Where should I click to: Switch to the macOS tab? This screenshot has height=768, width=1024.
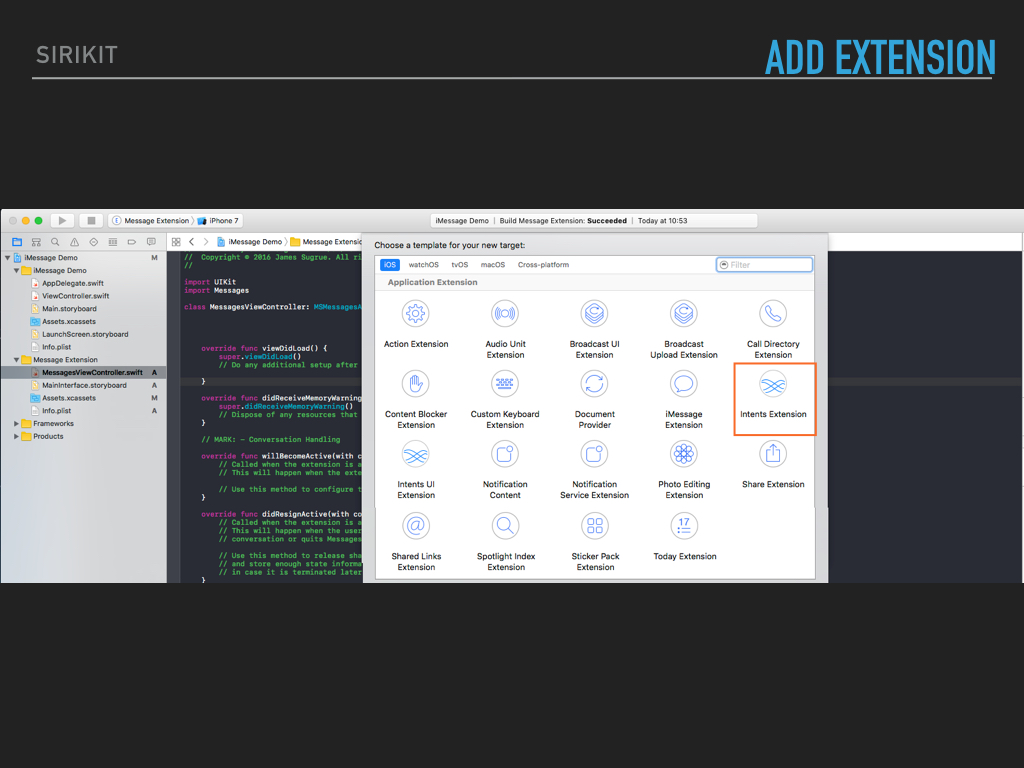(x=492, y=265)
